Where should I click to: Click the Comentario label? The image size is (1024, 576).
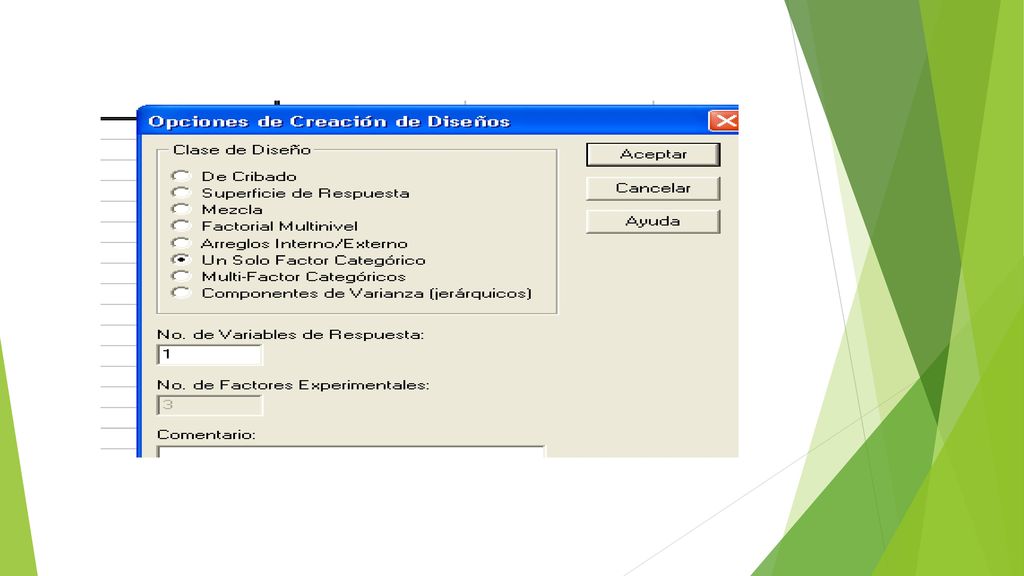[x=206, y=434]
